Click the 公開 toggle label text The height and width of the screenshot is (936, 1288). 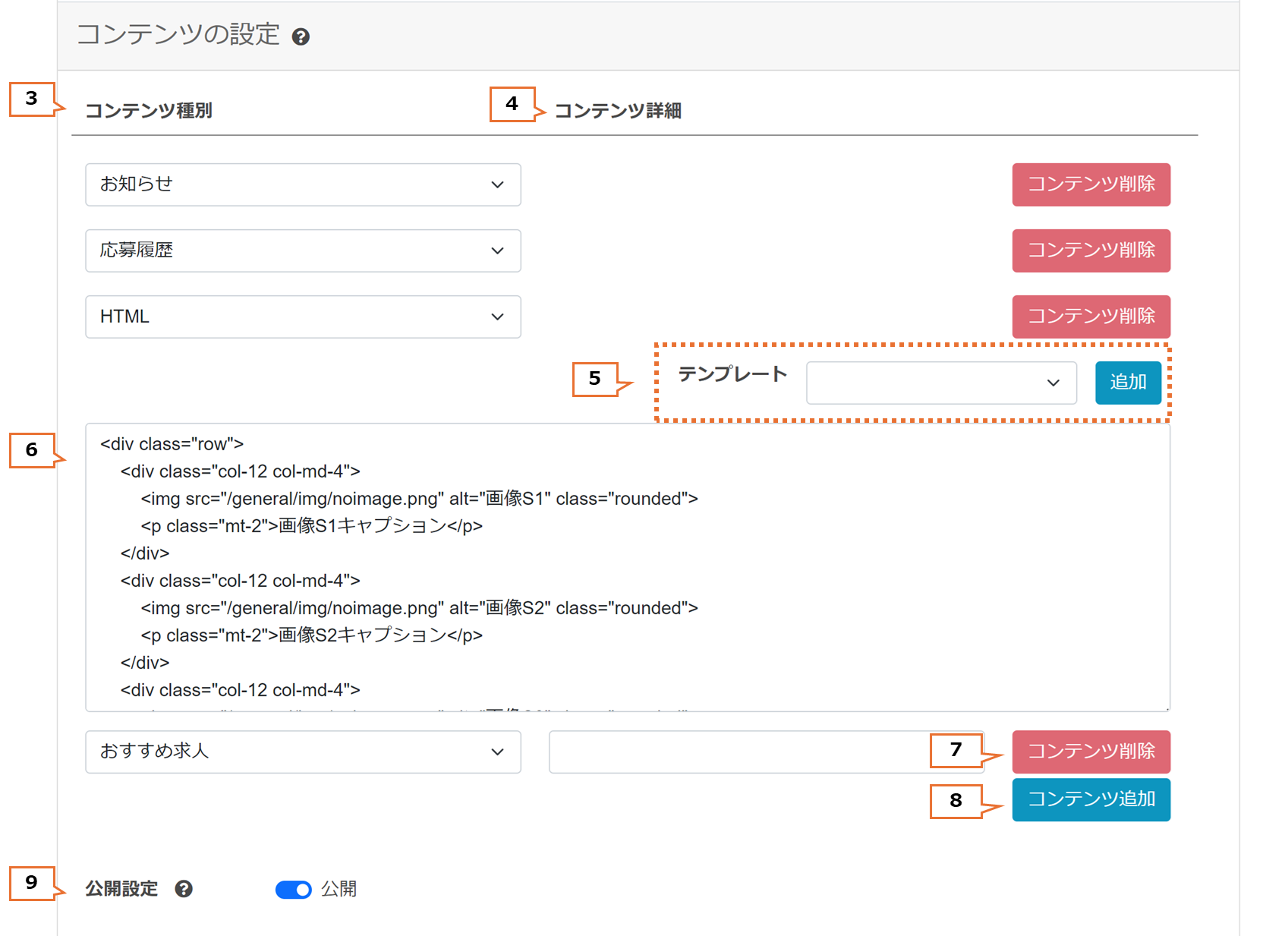(x=339, y=889)
